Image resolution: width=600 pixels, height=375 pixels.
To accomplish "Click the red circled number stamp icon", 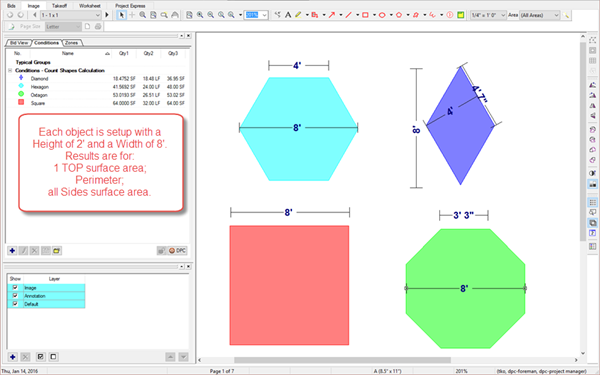I will [450, 15].
